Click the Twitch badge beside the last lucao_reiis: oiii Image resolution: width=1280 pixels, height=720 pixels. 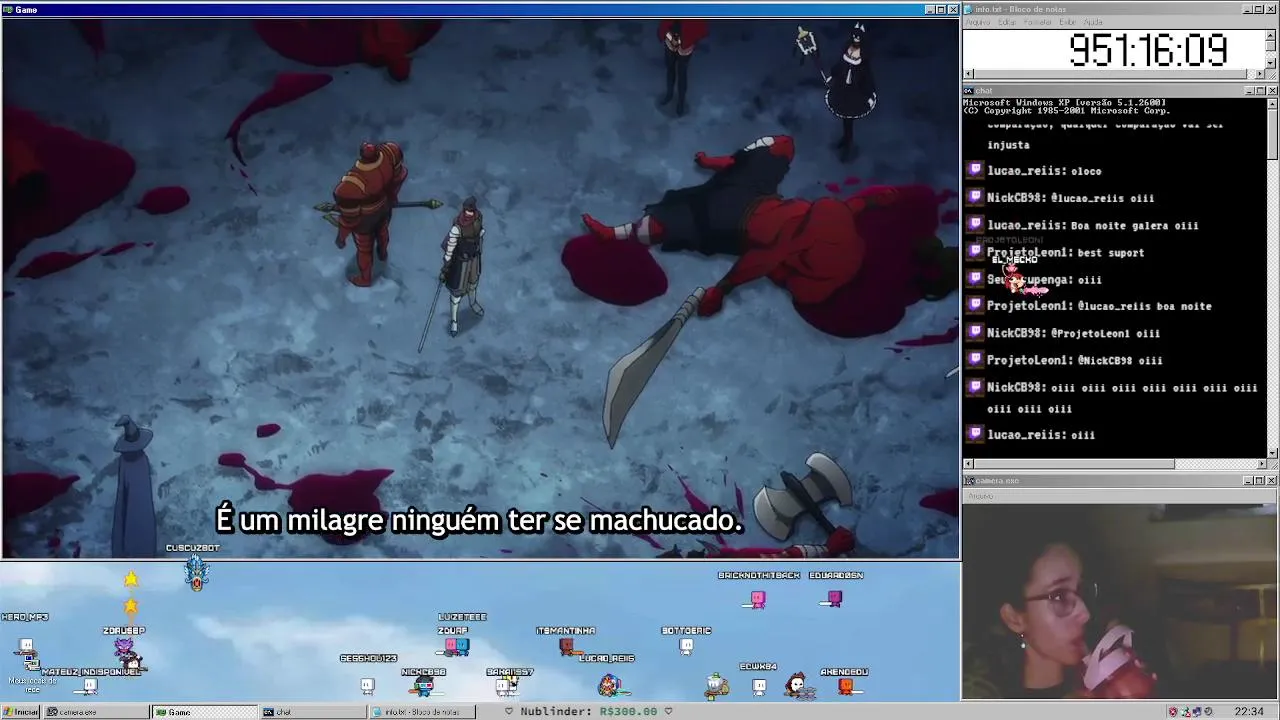[976, 434]
